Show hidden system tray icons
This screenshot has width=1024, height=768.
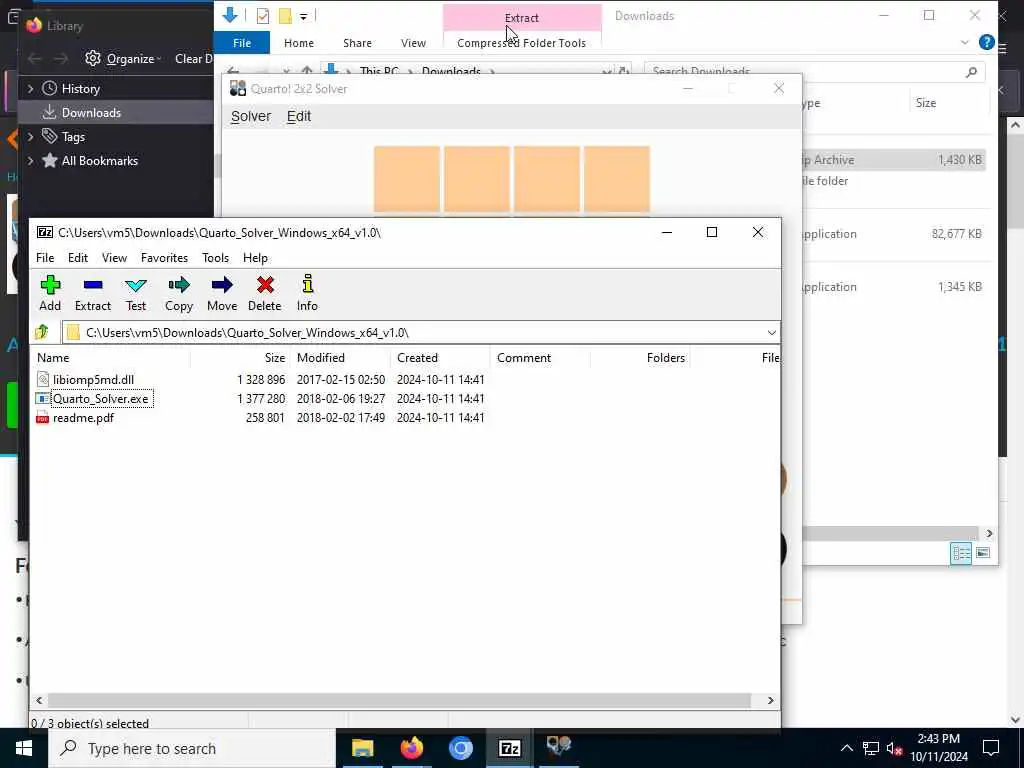click(x=846, y=748)
